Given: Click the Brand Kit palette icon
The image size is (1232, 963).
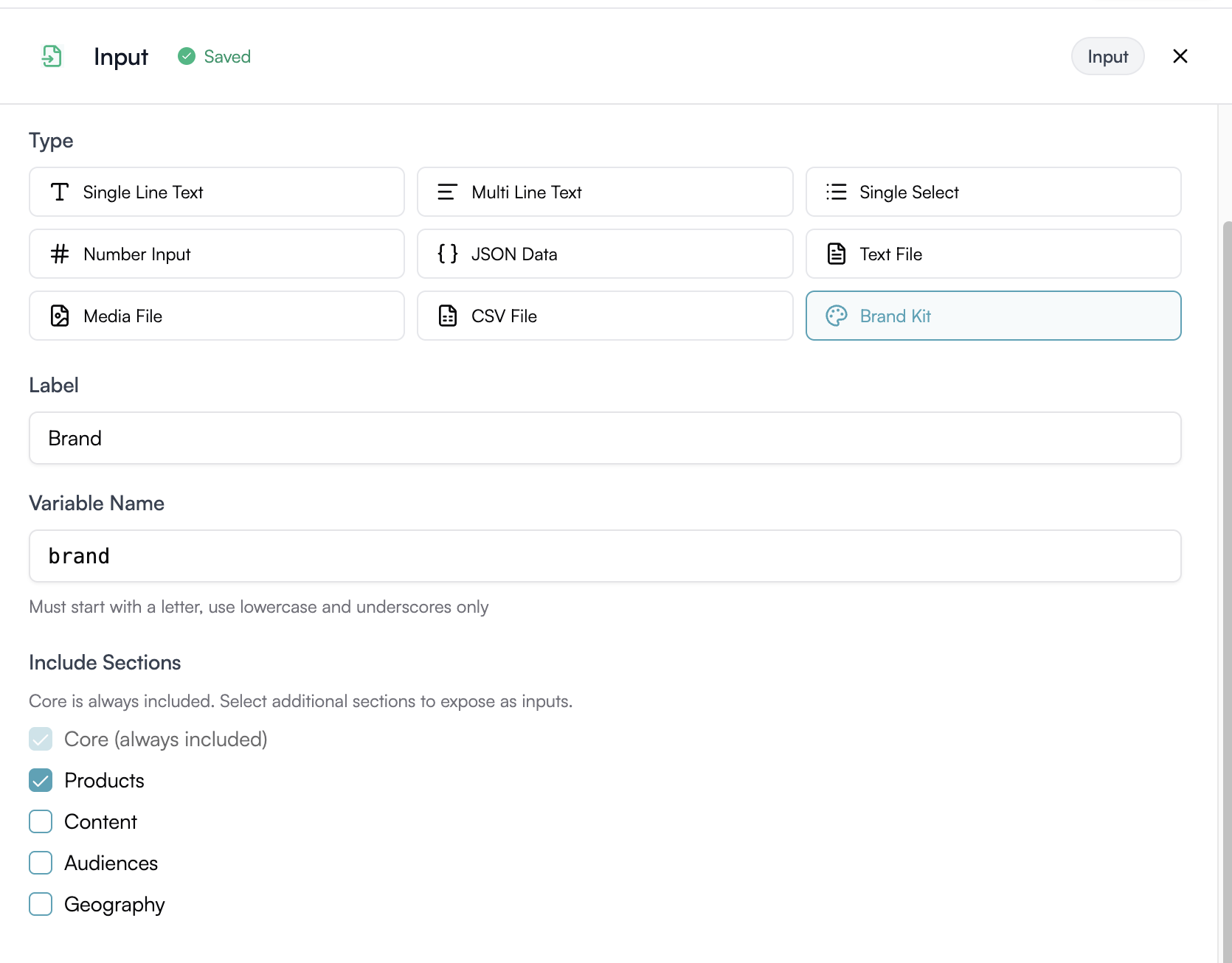Looking at the screenshot, I should pyautogui.click(x=836, y=316).
